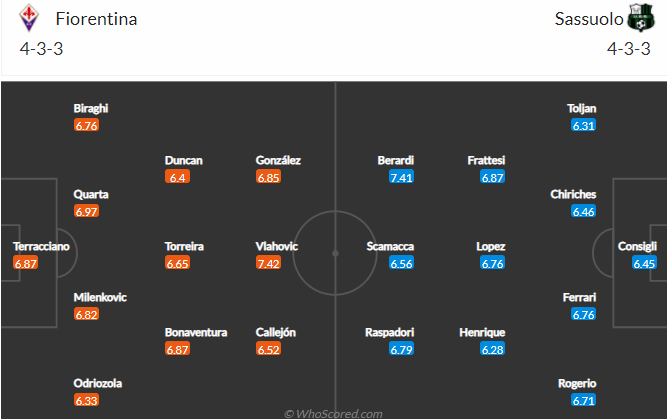Click the Sassuolo club crest icon
667x419 pixels.
point(641,18)
